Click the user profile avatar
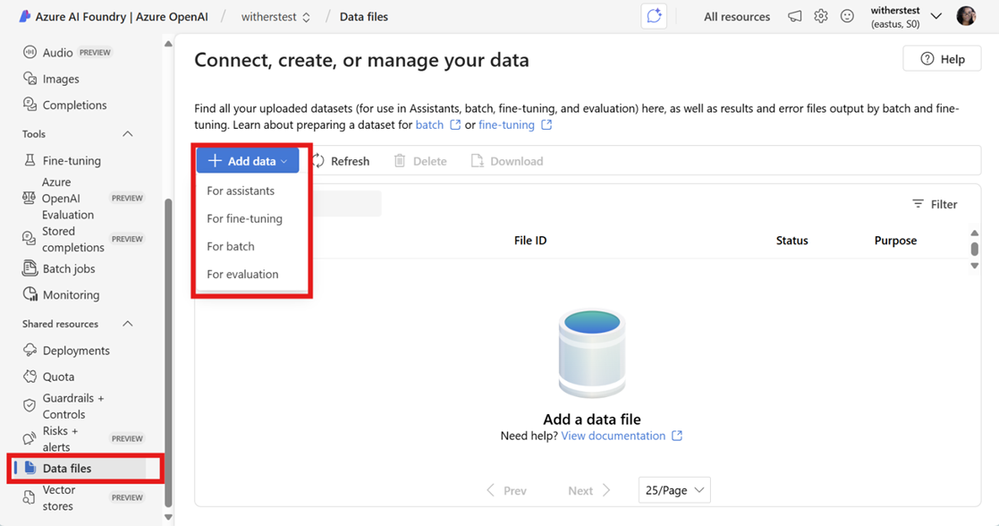The image size is (999, 526). click(x=966, y=17)
